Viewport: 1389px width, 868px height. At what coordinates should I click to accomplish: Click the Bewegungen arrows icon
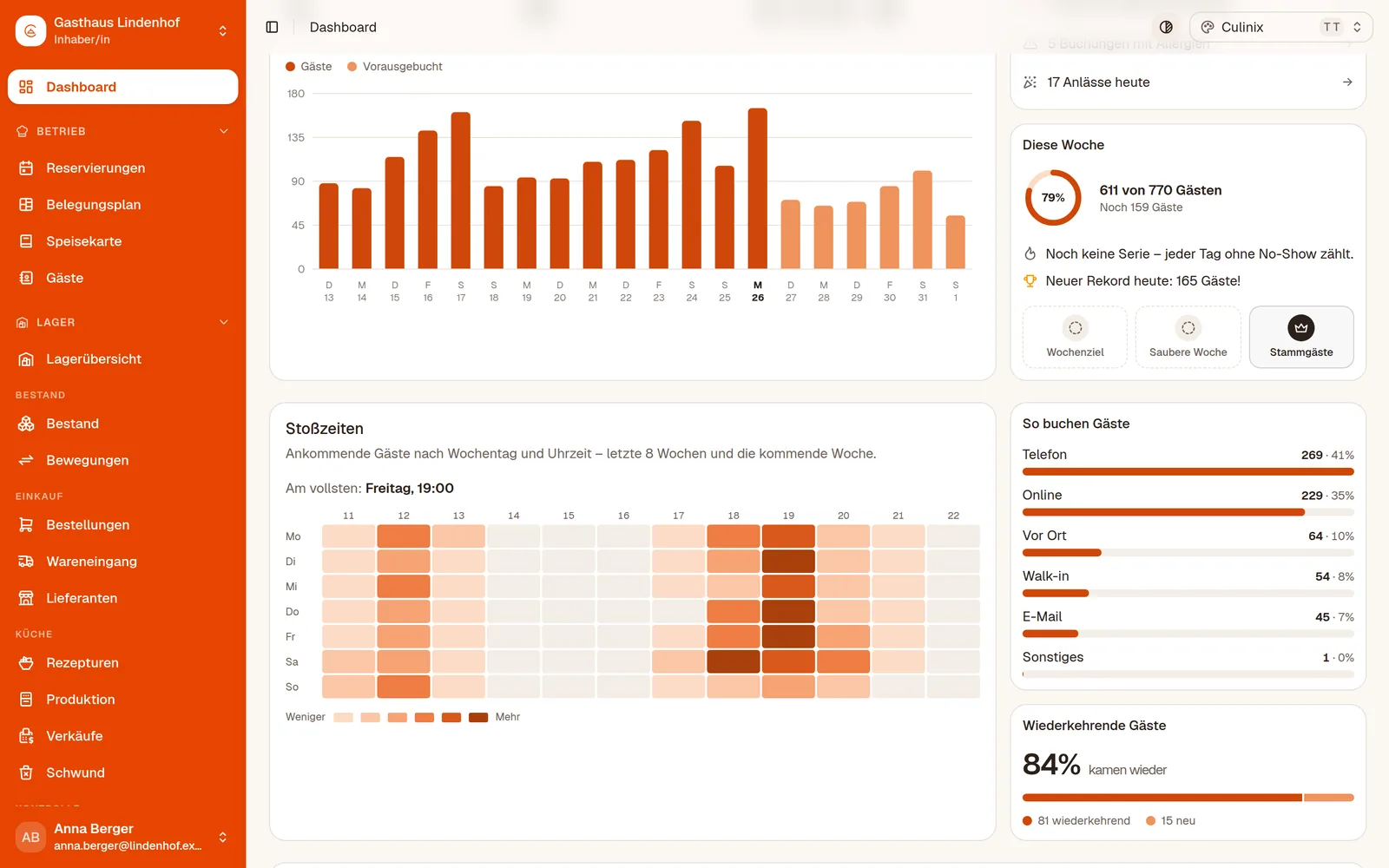pos(26,460)
